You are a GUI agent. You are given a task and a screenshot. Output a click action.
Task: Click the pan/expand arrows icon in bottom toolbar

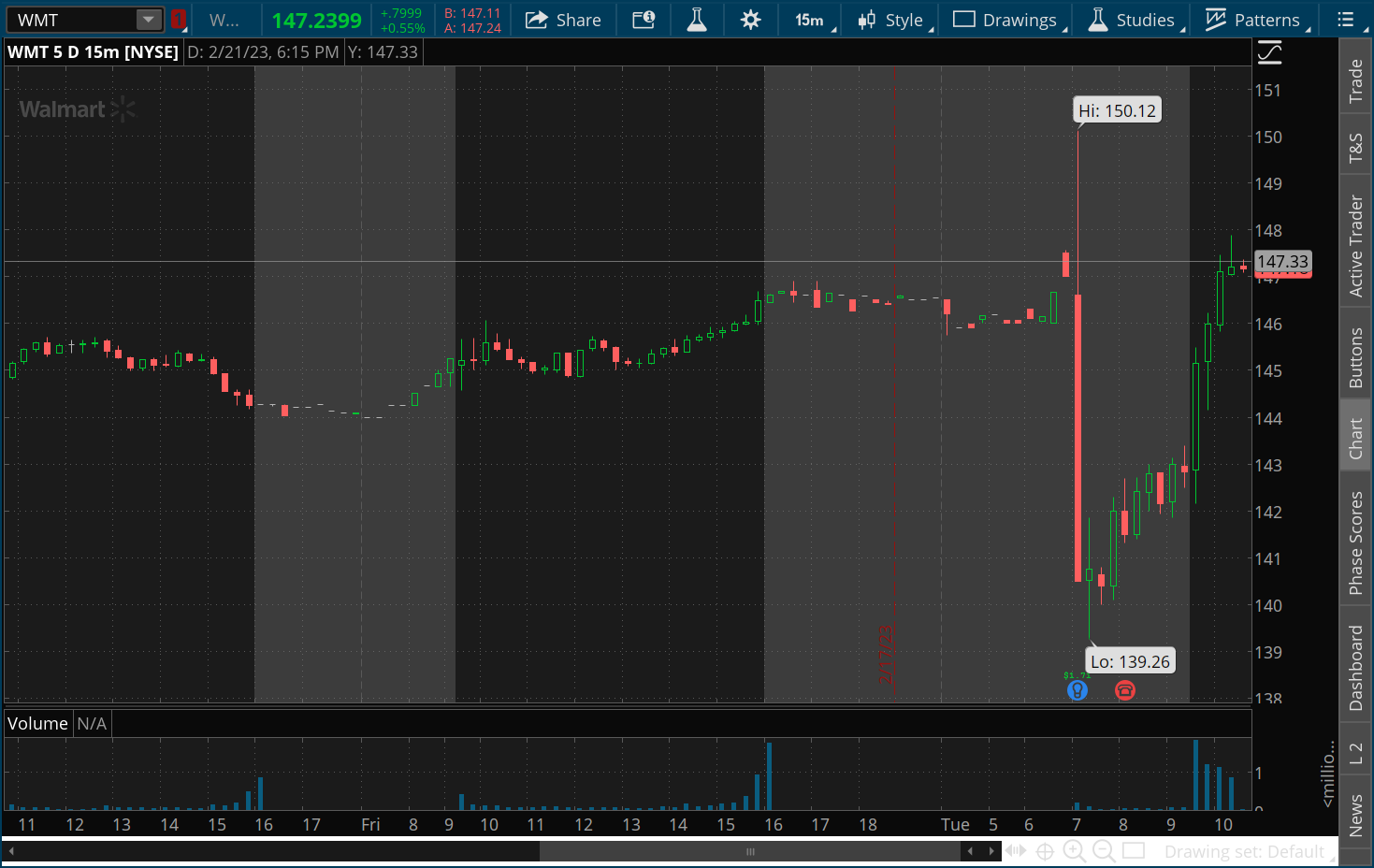1016,851
